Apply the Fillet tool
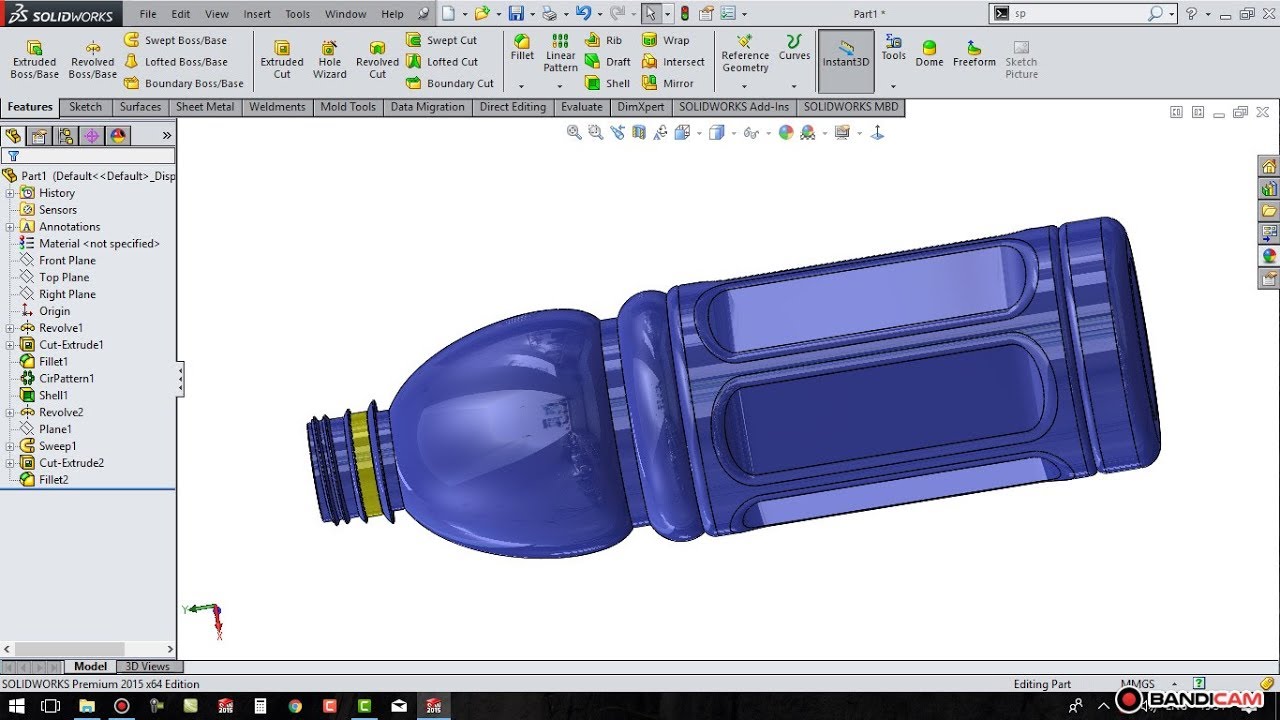Image resolution: width=1280 pixels, height=720 pixels. (522, 48)
